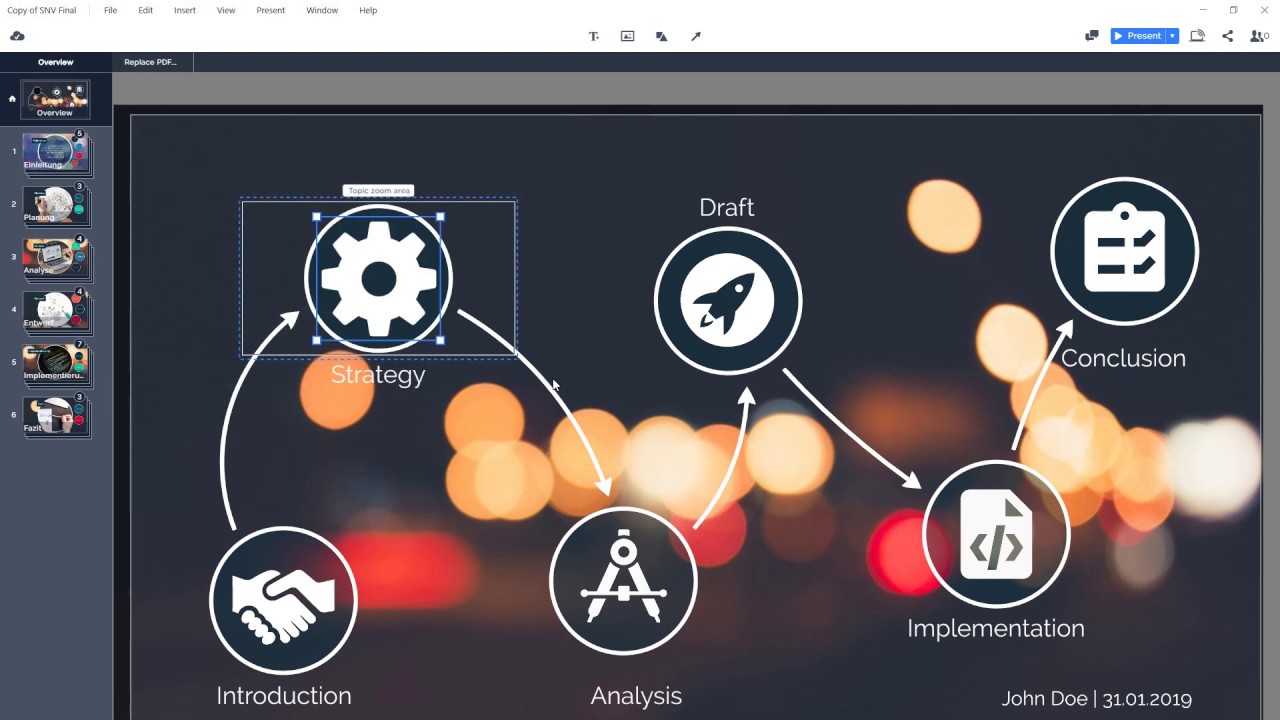Open the Implementierung slide thumbnail
This screenshot has width=1280, height=720.
pos(55,363)
